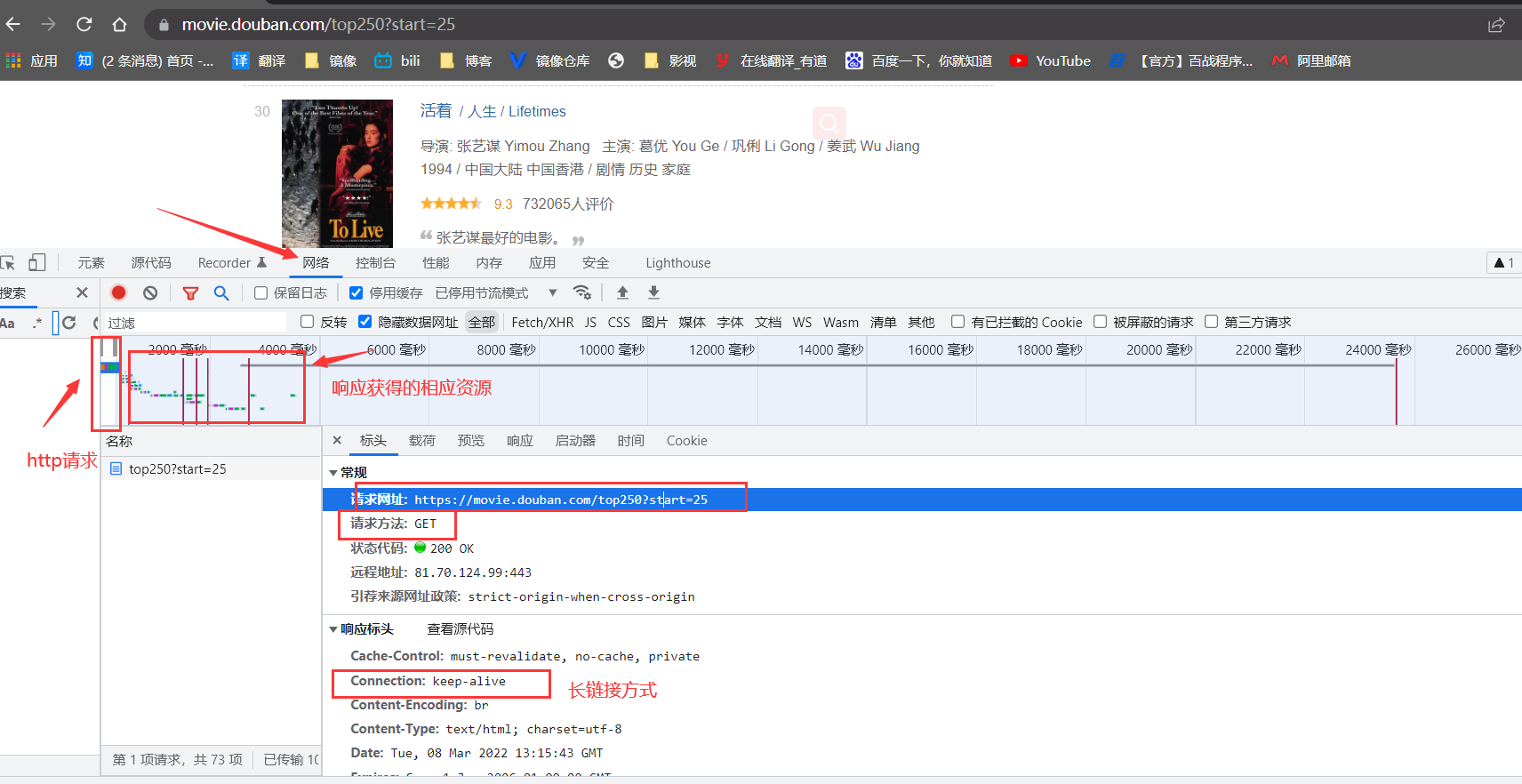Select the 全部 filter type

[x=482, y=322]
